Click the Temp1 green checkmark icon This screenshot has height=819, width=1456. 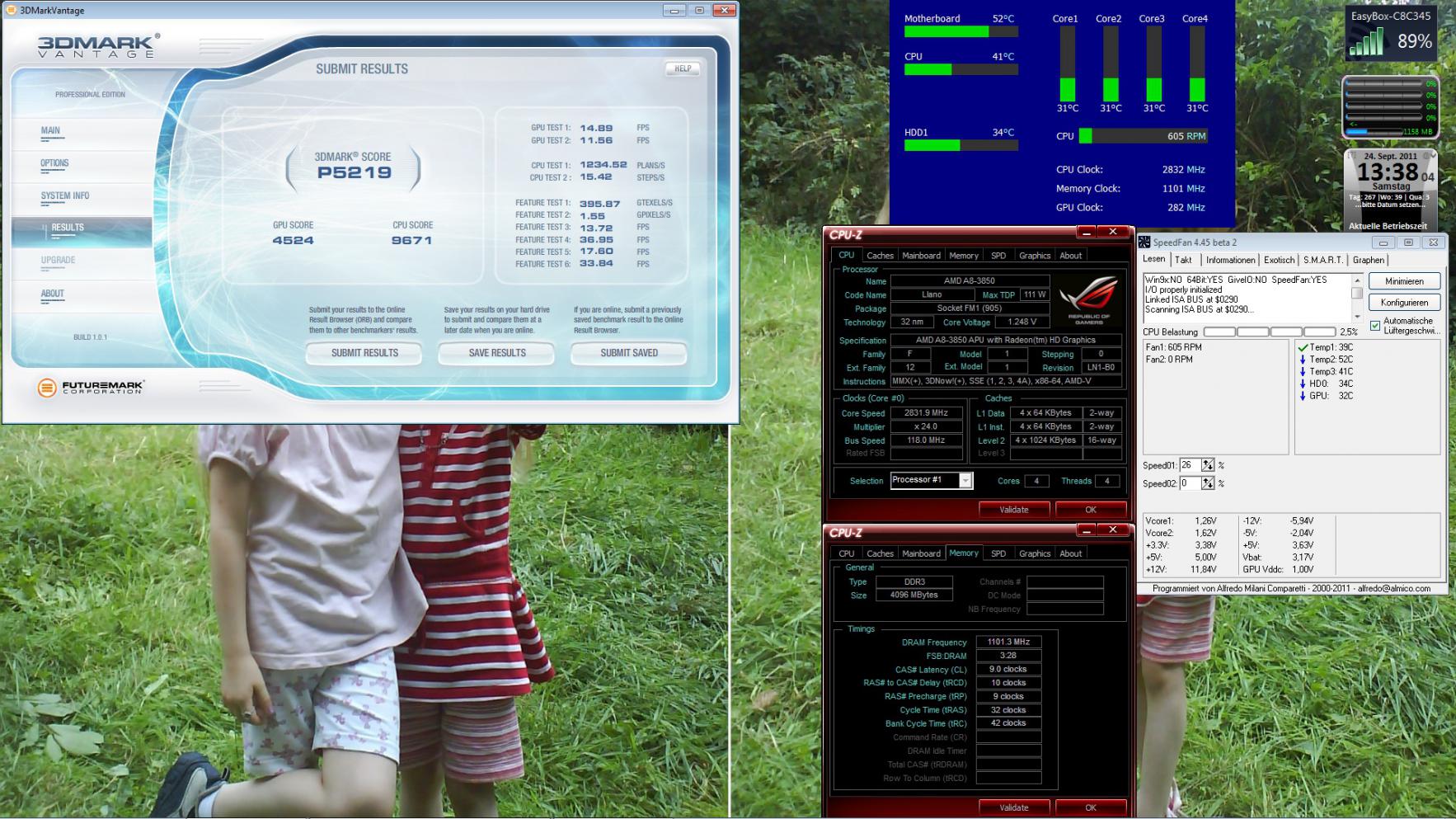point(1303,347)
